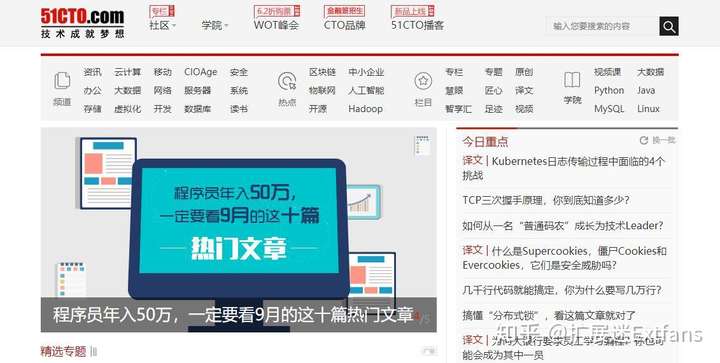Screen dimensions: 720x363
Task: Open the 开发 channel
Action: coord(163,109)
